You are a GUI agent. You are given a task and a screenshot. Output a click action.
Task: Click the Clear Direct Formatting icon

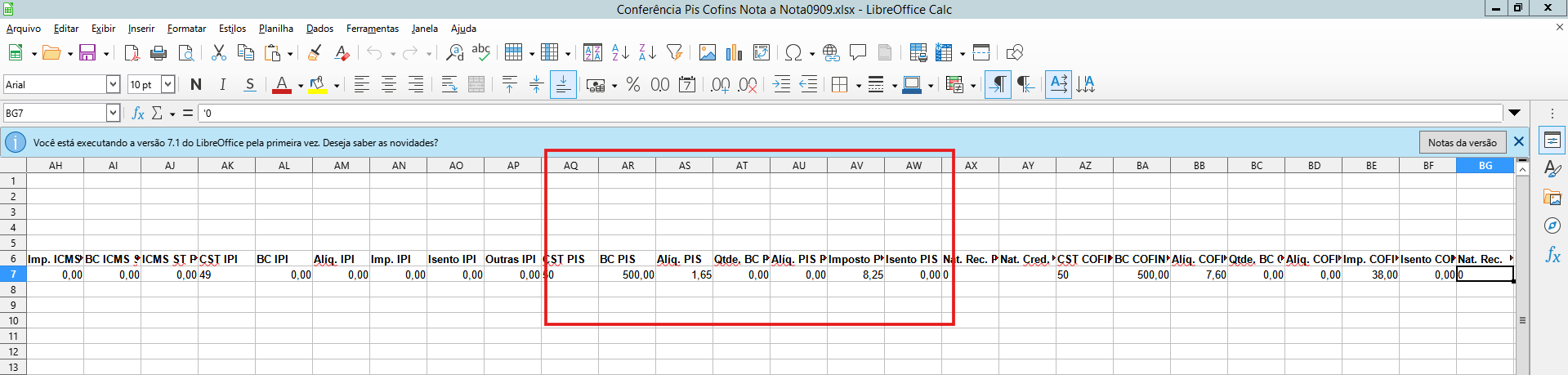342,53
